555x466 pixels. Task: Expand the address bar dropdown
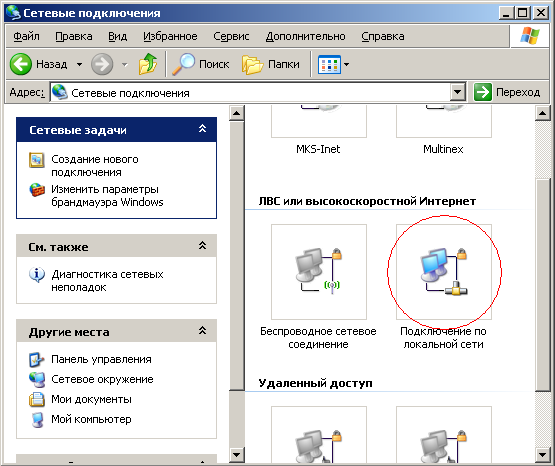[x=458, y=92]
